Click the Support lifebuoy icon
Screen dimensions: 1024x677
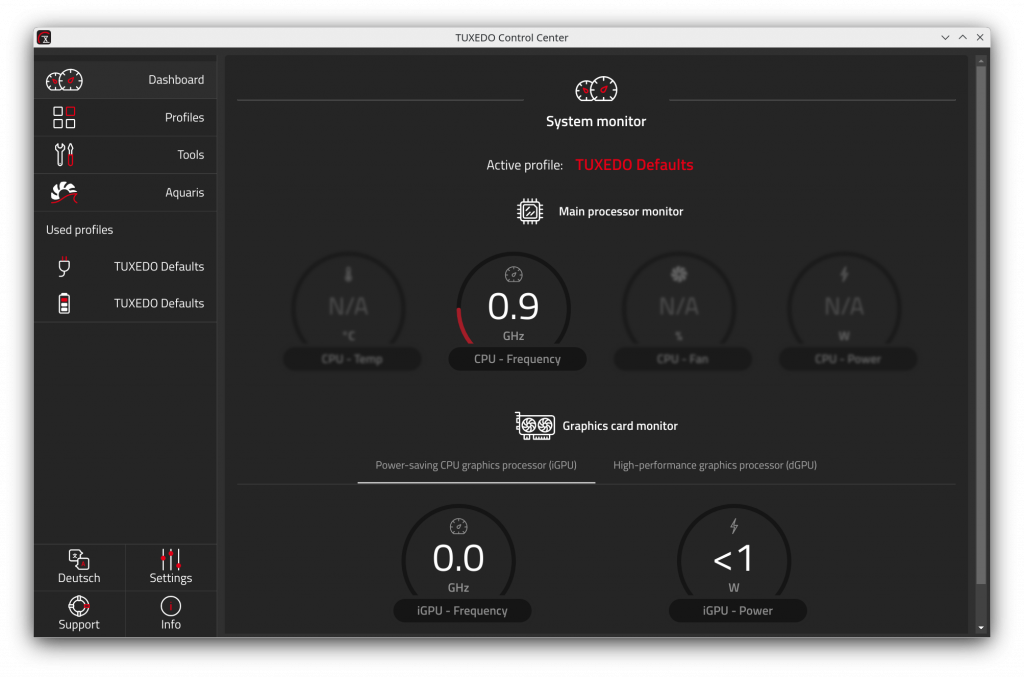tap(79, 606)
